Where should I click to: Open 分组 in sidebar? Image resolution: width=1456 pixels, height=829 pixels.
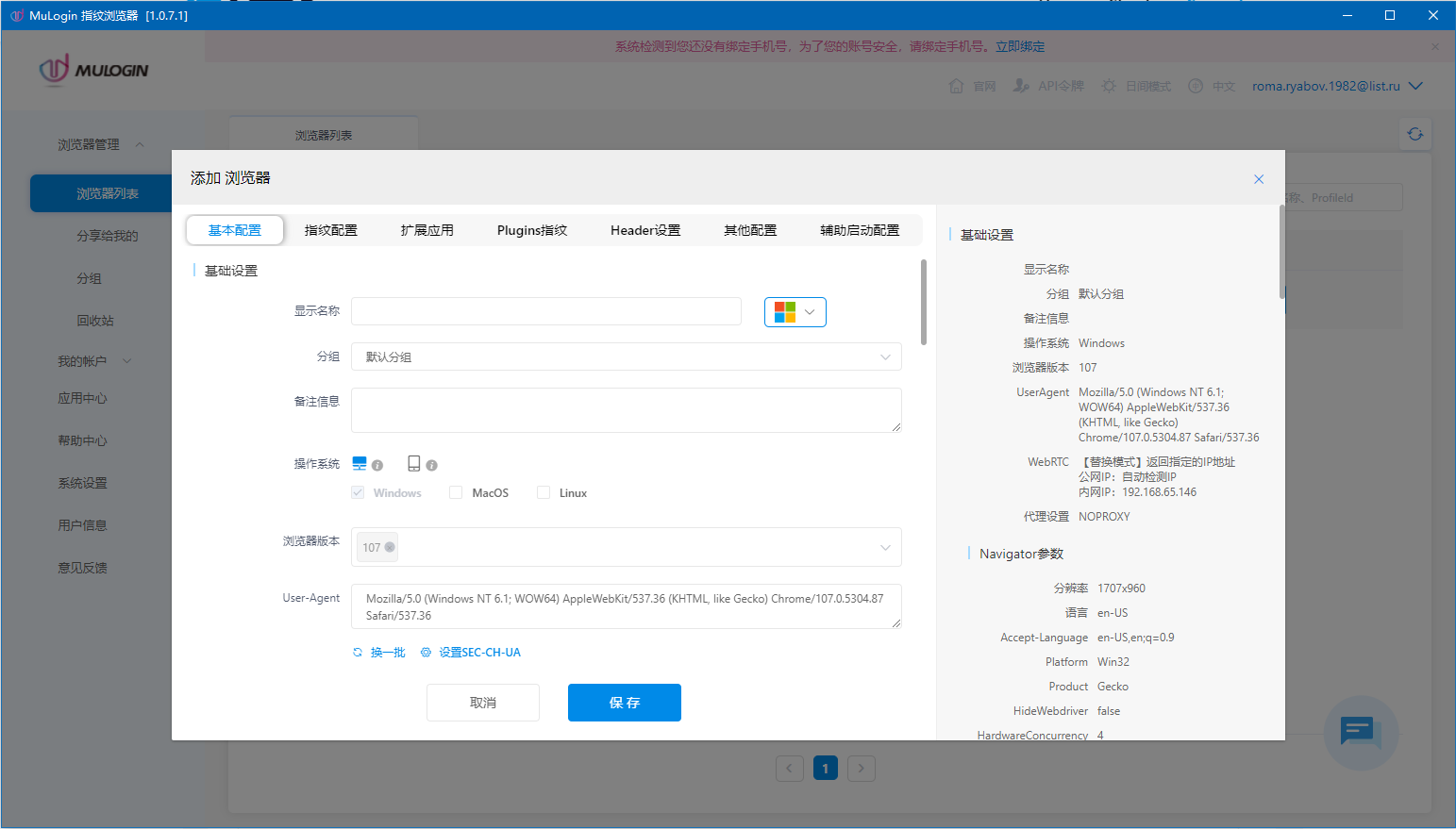point(89,278)
